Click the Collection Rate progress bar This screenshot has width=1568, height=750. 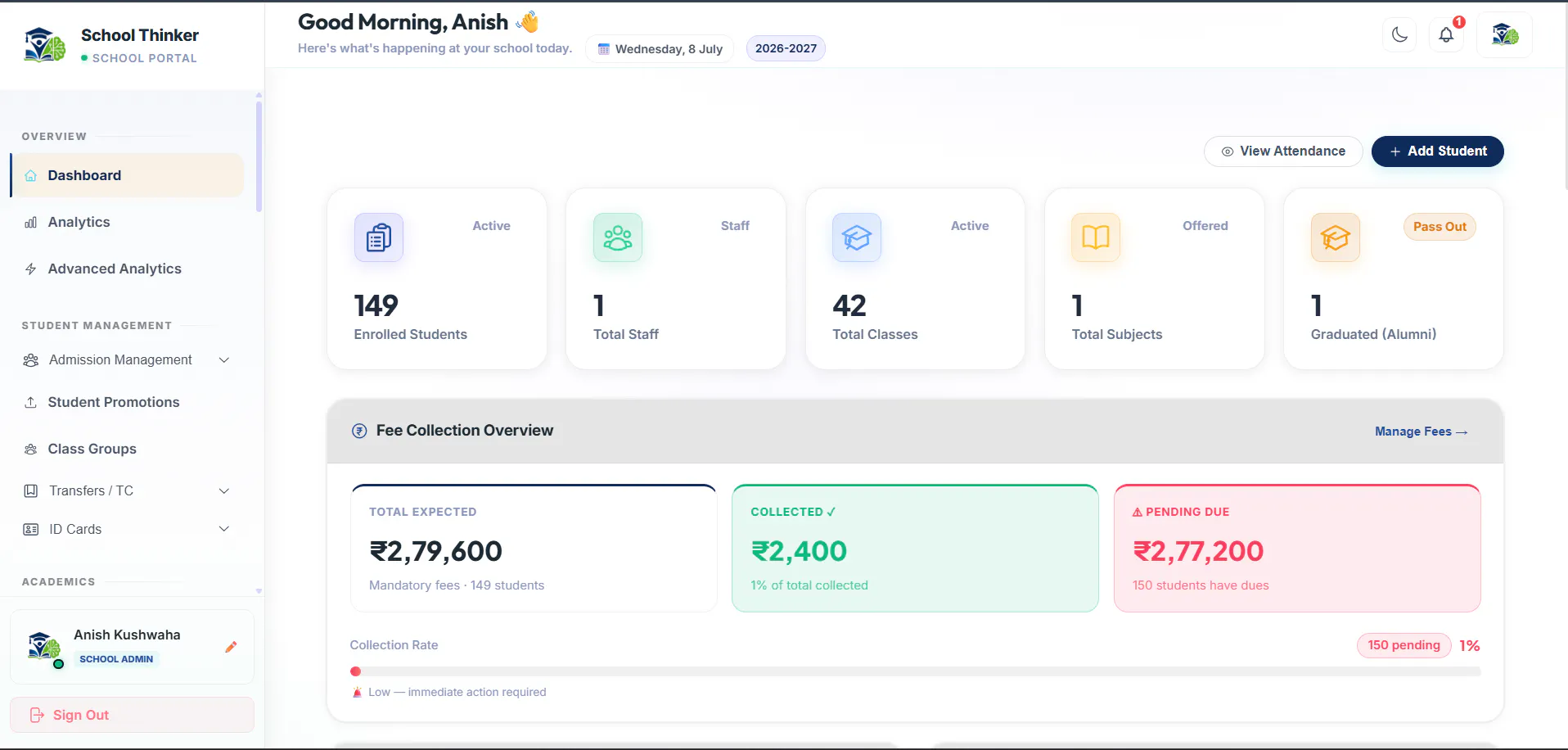[915, 671]
